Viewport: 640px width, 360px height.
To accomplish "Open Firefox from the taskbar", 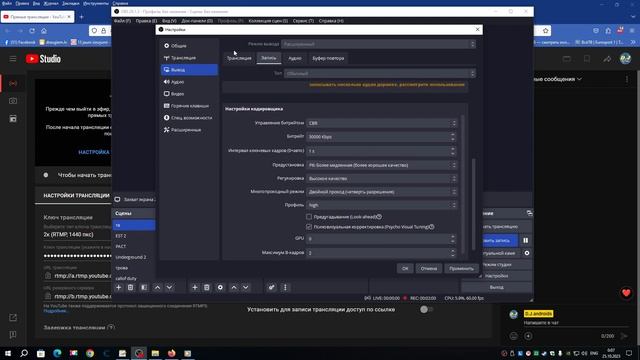I will click(x=171, y=353).
